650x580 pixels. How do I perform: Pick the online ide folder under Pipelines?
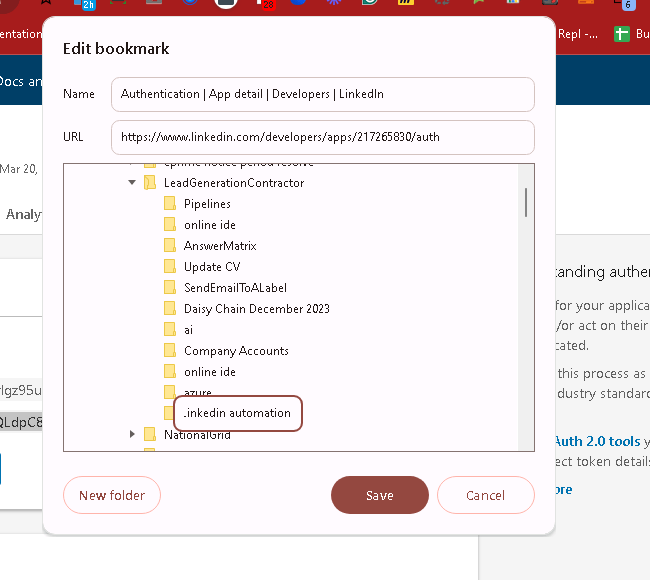click(x=210, y=225)
